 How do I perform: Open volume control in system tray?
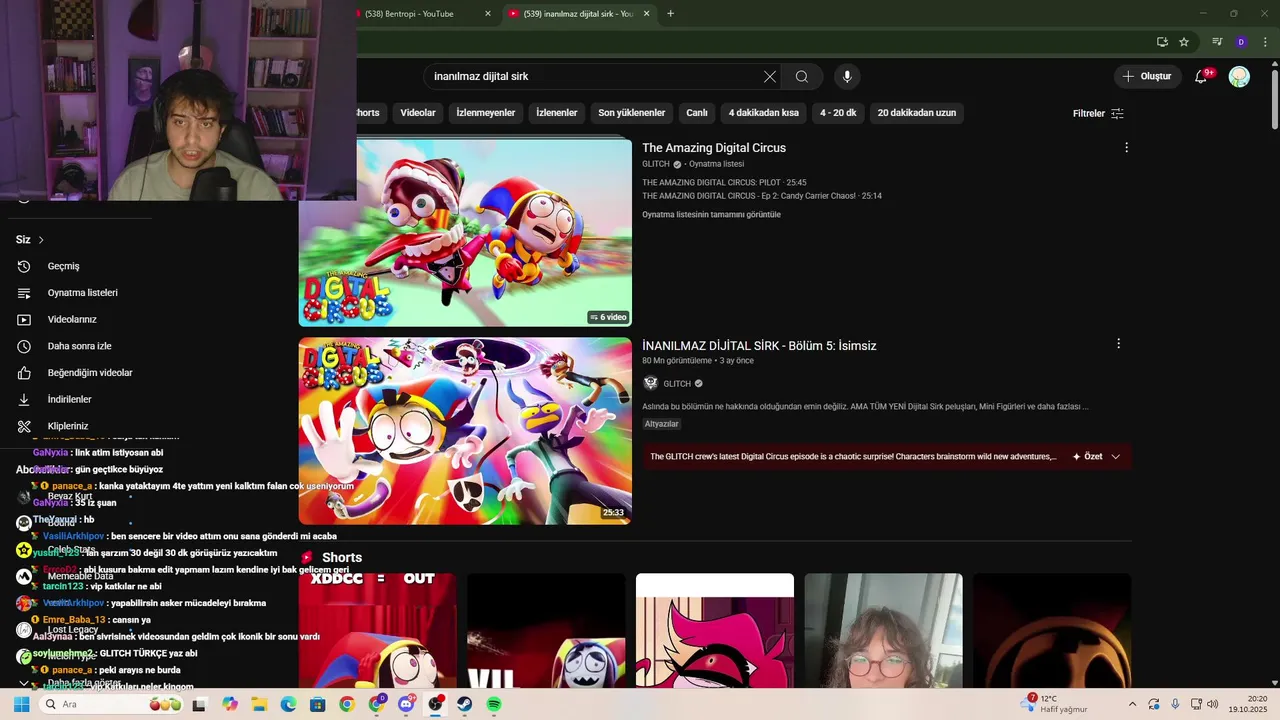coord(1213,704)
